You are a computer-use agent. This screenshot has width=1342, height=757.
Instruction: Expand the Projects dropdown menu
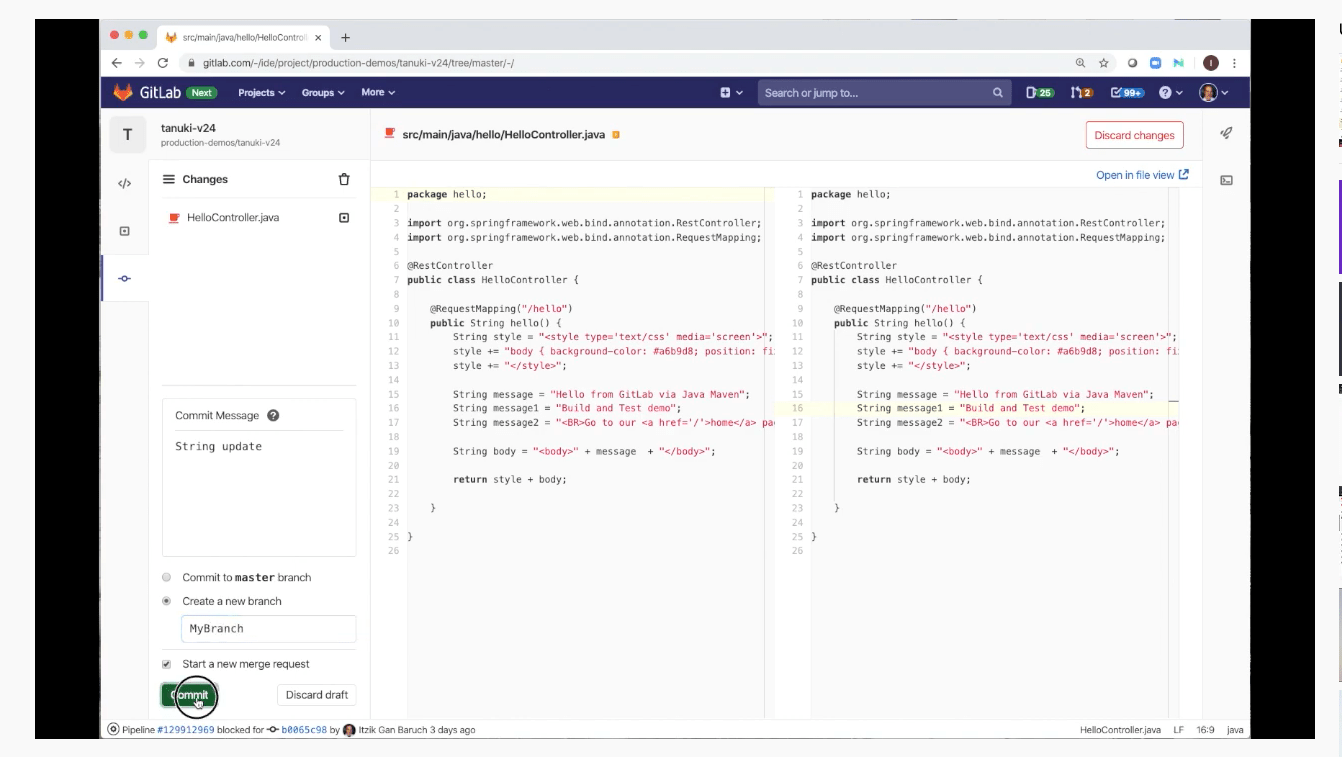(x=261, y=93)
